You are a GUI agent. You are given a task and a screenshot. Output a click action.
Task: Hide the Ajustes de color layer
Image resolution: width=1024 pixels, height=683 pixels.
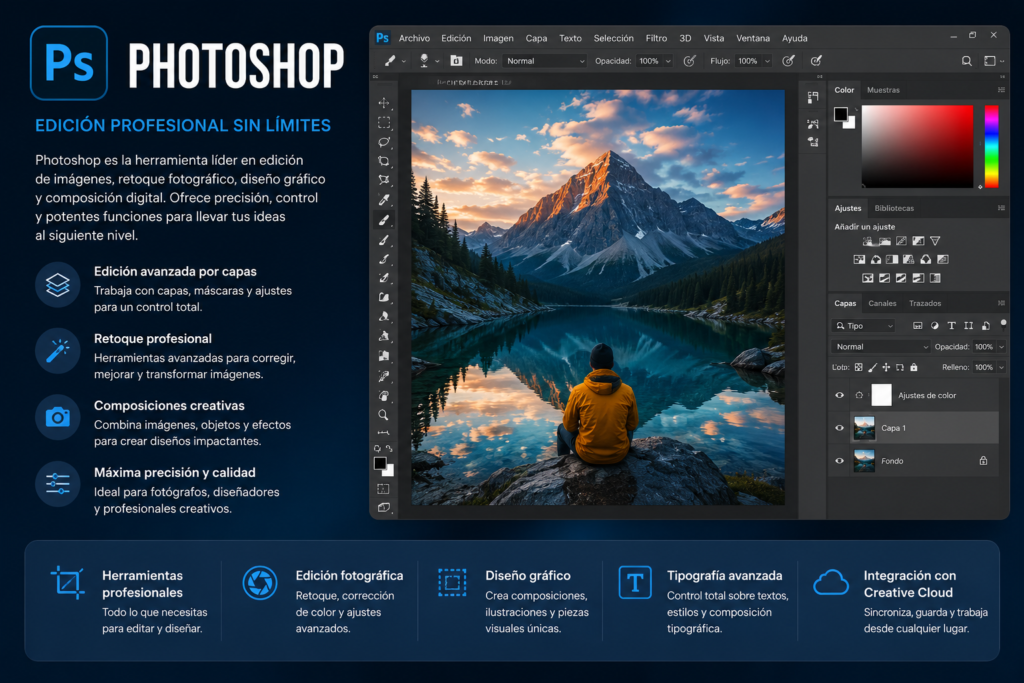click(840, 395)
